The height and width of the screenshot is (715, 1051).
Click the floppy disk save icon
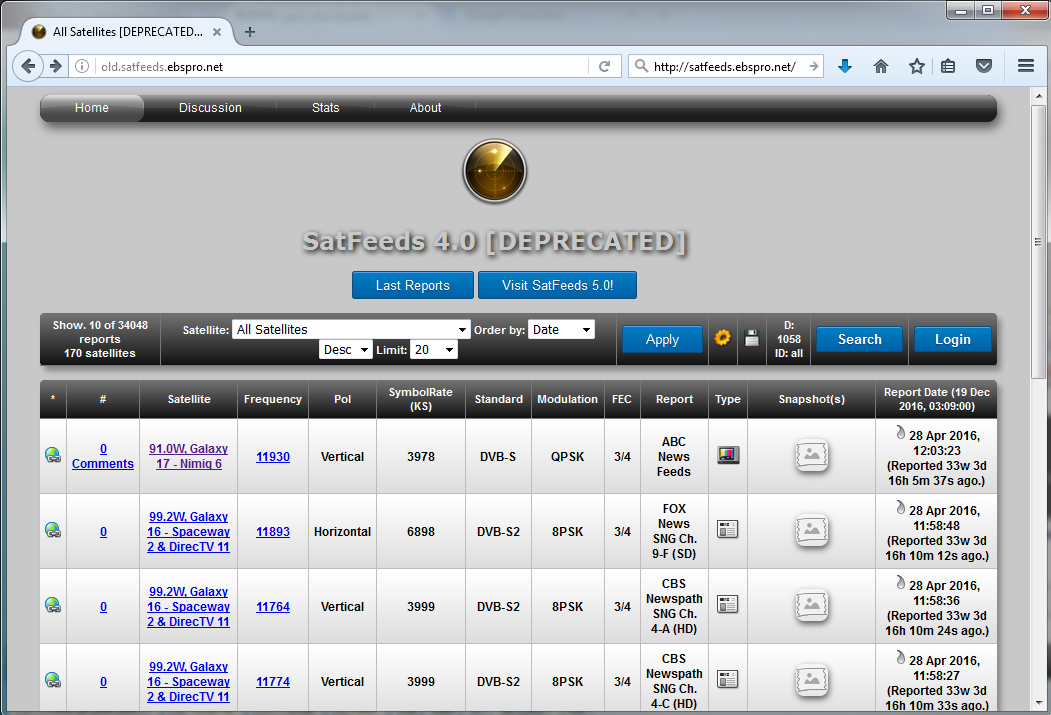coord(752,339)
